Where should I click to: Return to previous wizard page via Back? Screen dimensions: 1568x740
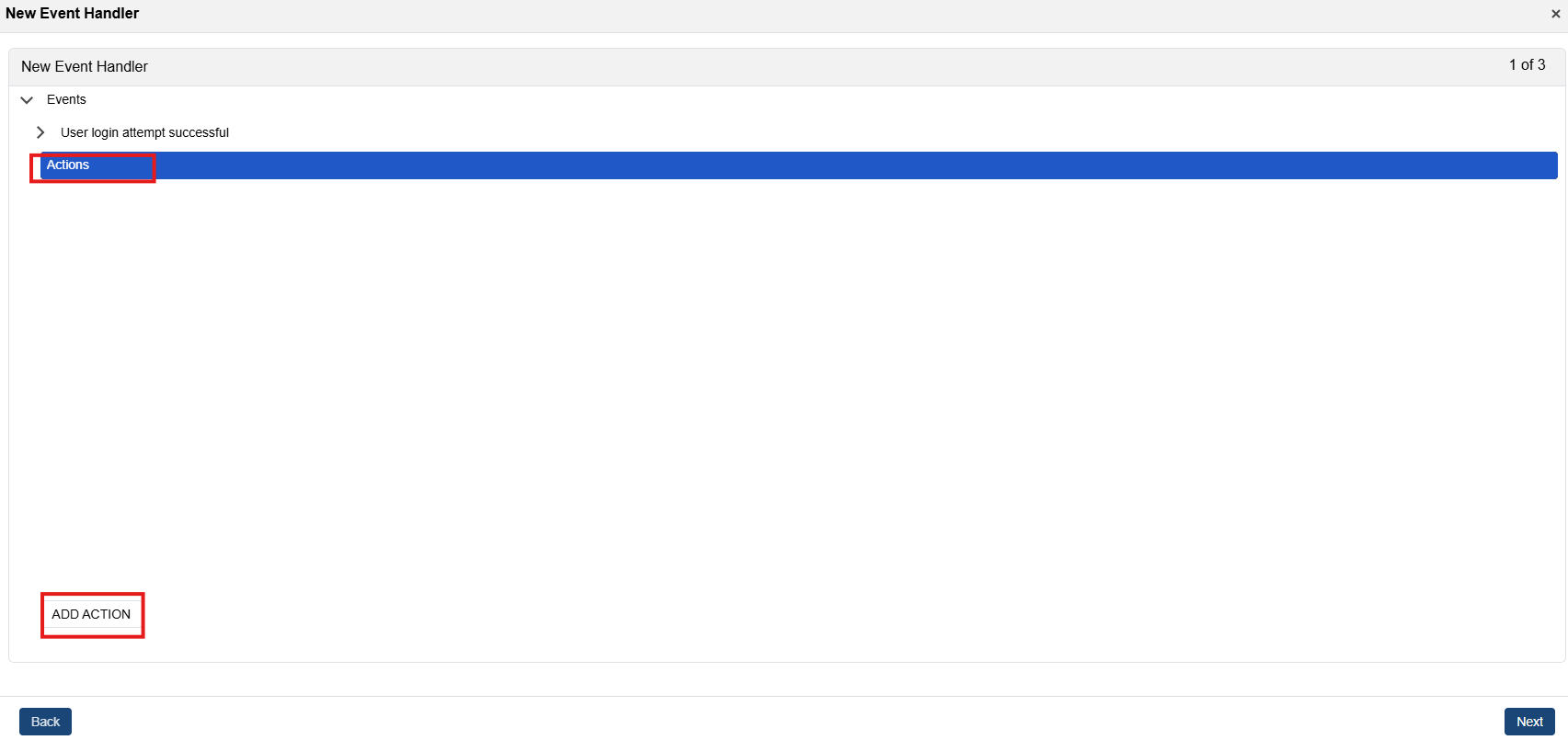tap(45, 722)
